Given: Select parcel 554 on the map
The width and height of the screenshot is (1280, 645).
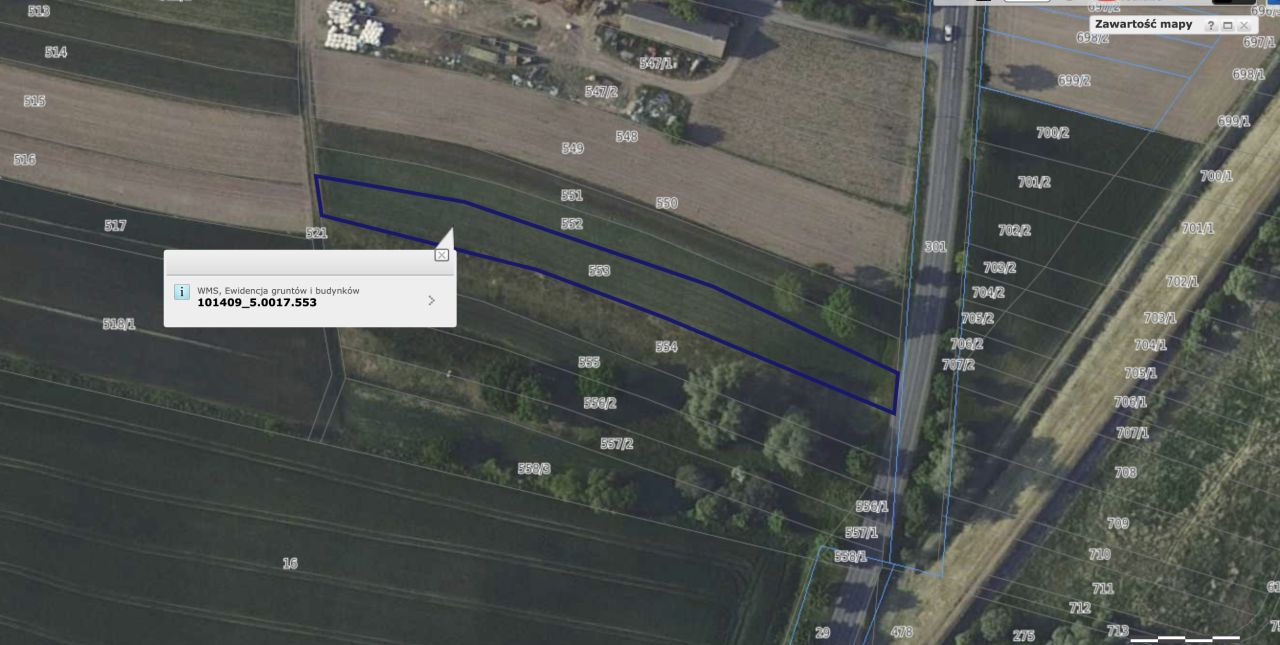Looking at the screenshot, I should (x=666, y=347).
